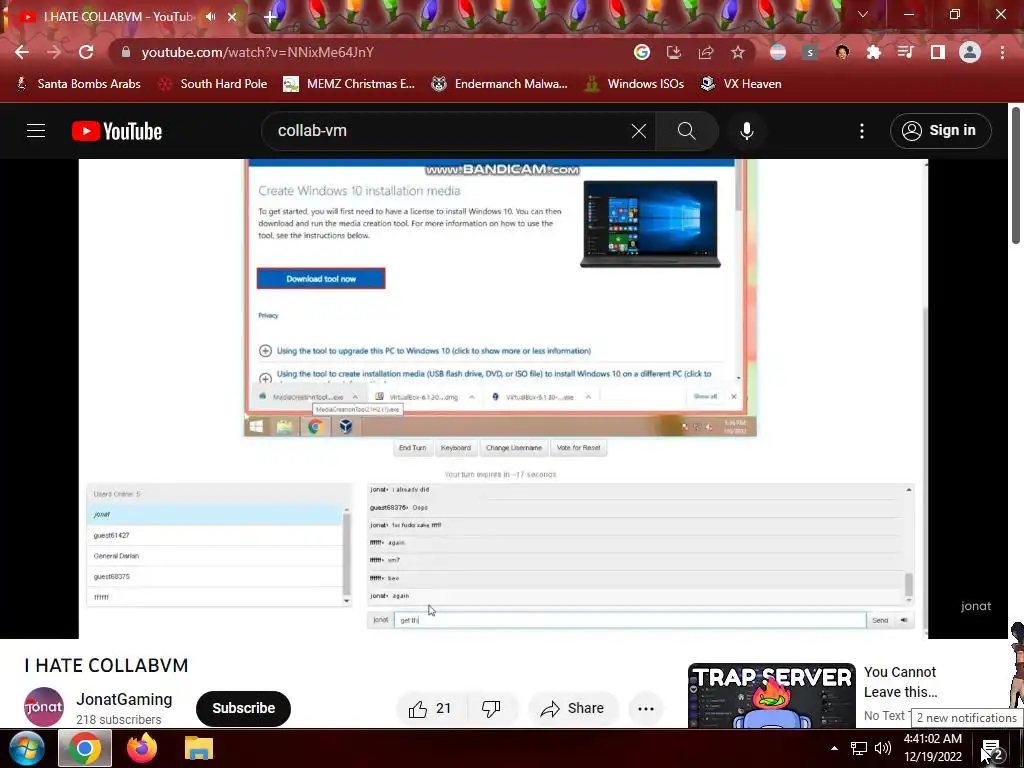Open VX Heaven bookmark

[741, 84]
